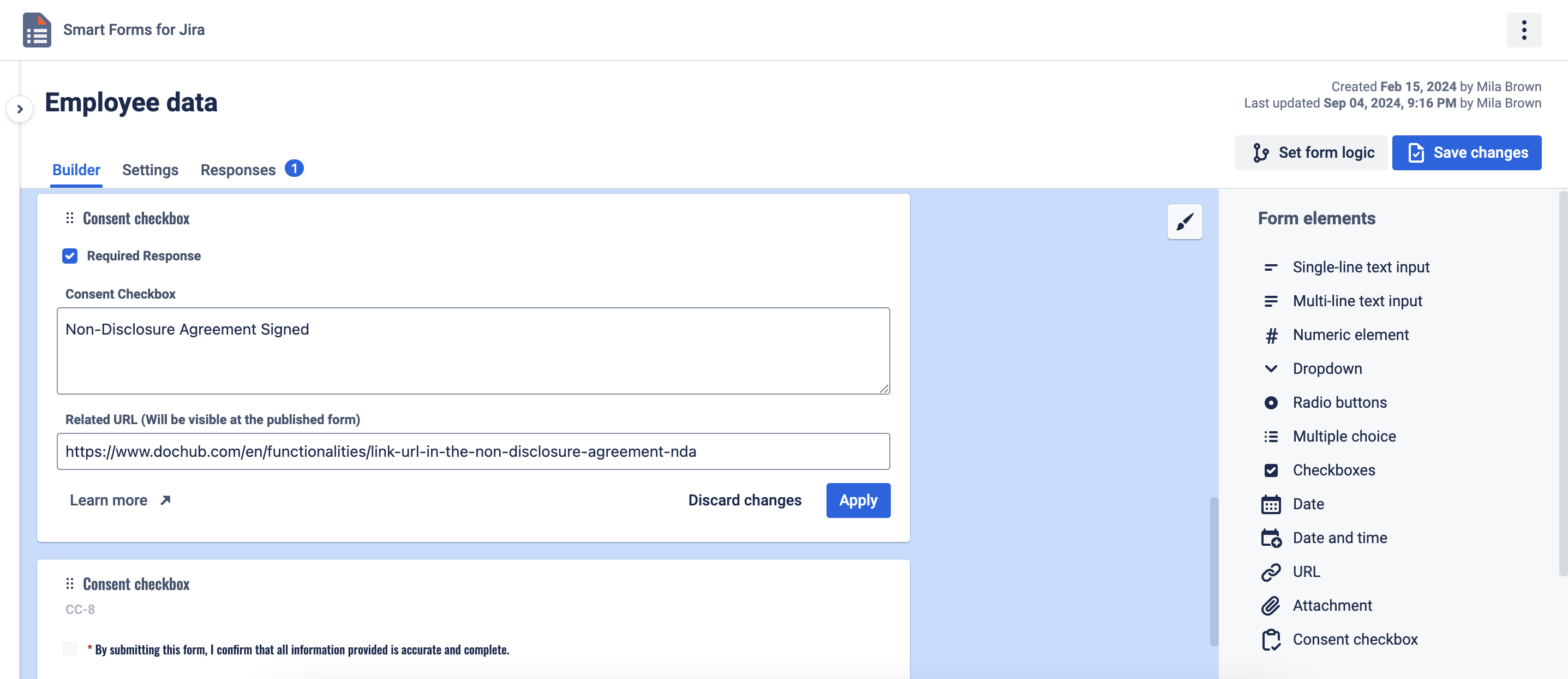The width and height of the screenshot is (1568, 679).
Task: Click the URL link icon
Action: tap(1270, 572)
